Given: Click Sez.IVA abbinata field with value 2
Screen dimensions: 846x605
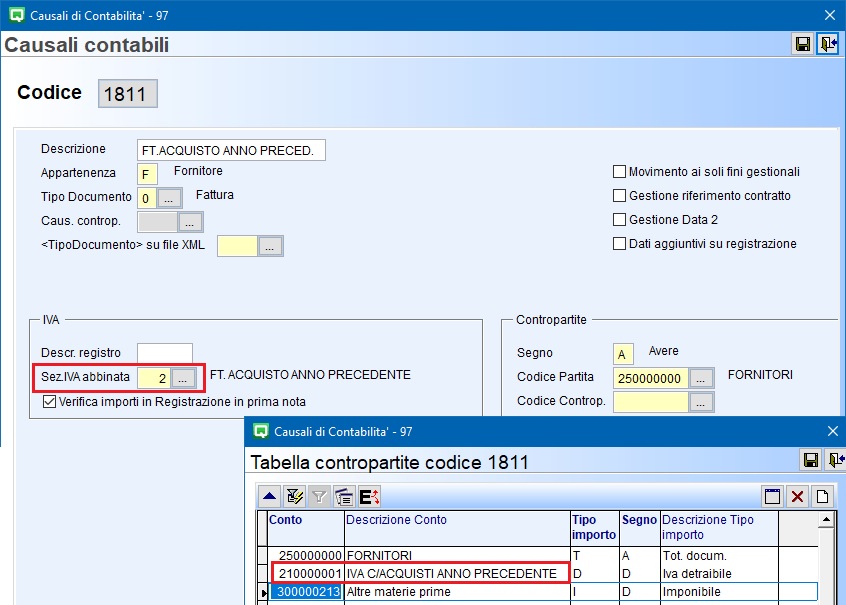Looking at the screenshot, I should tap(154, 378).
